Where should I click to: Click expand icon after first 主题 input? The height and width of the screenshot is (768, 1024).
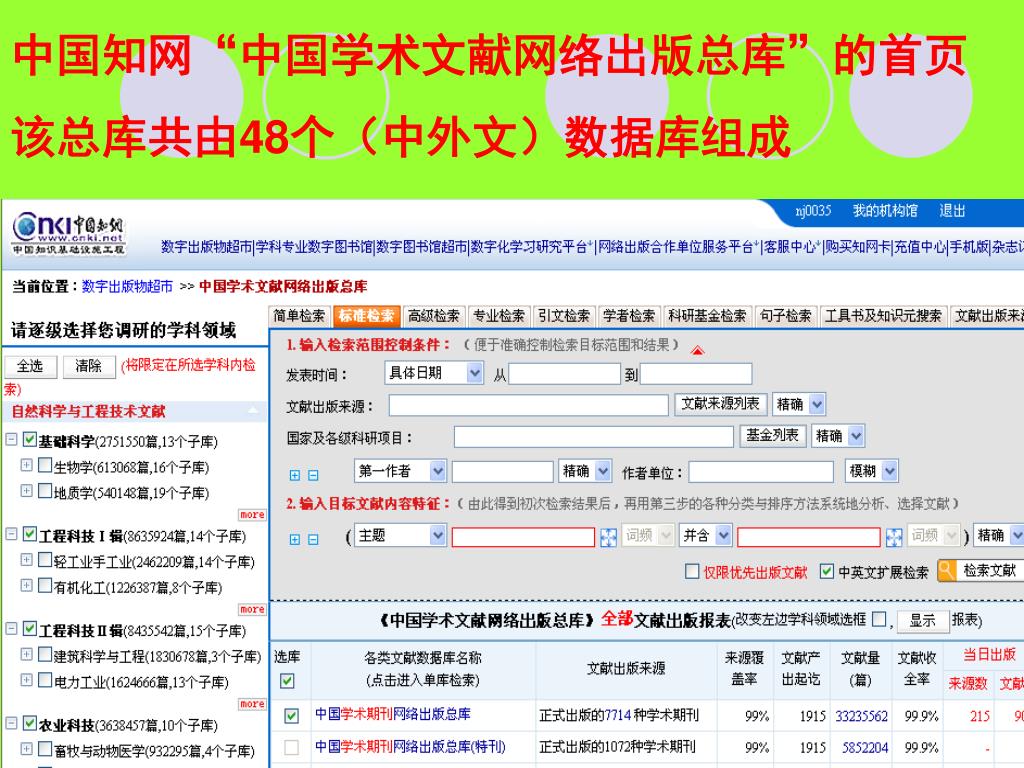click(608, 537)
